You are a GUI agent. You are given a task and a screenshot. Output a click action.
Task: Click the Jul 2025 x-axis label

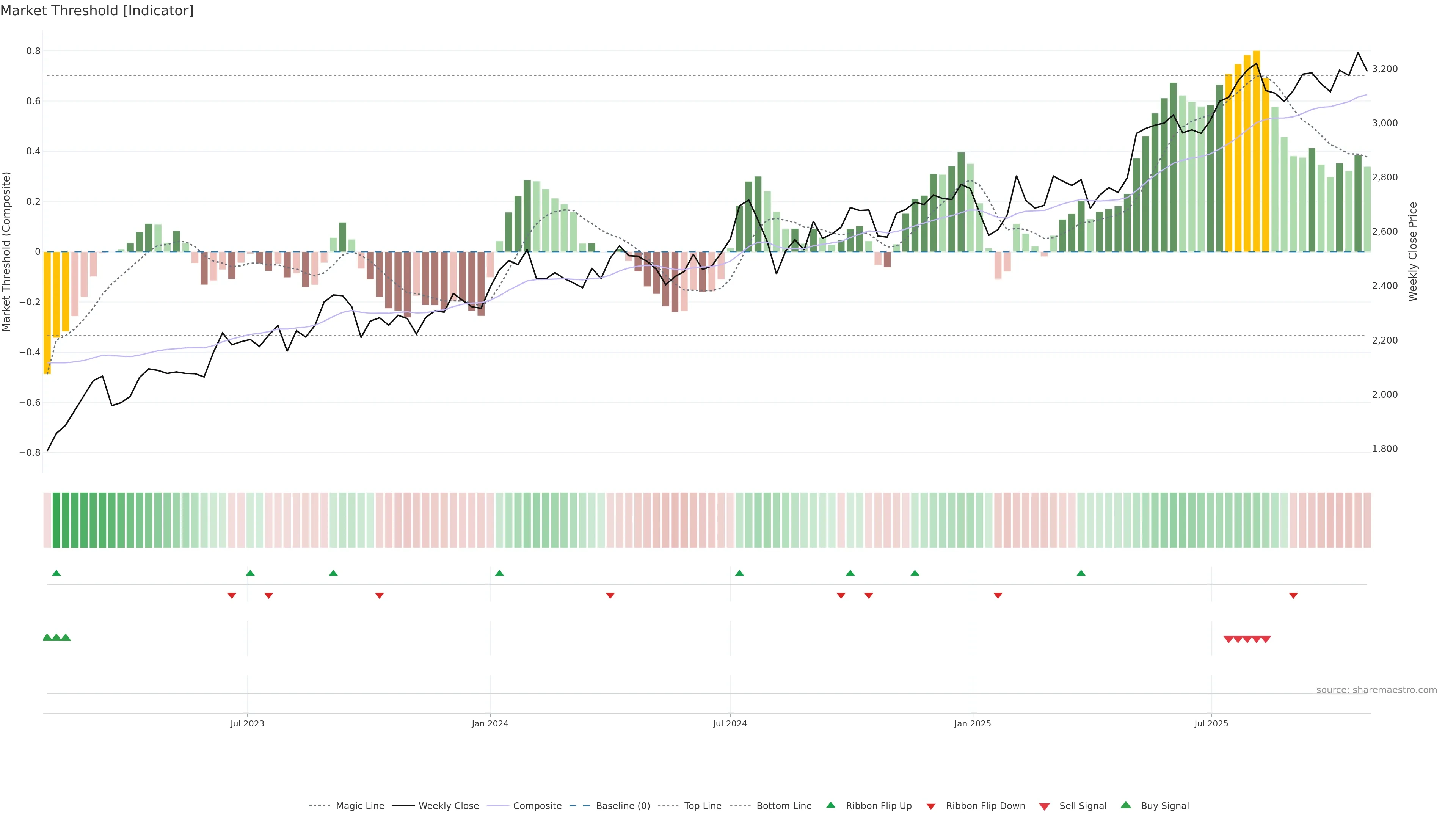(x=1211, y=723)
